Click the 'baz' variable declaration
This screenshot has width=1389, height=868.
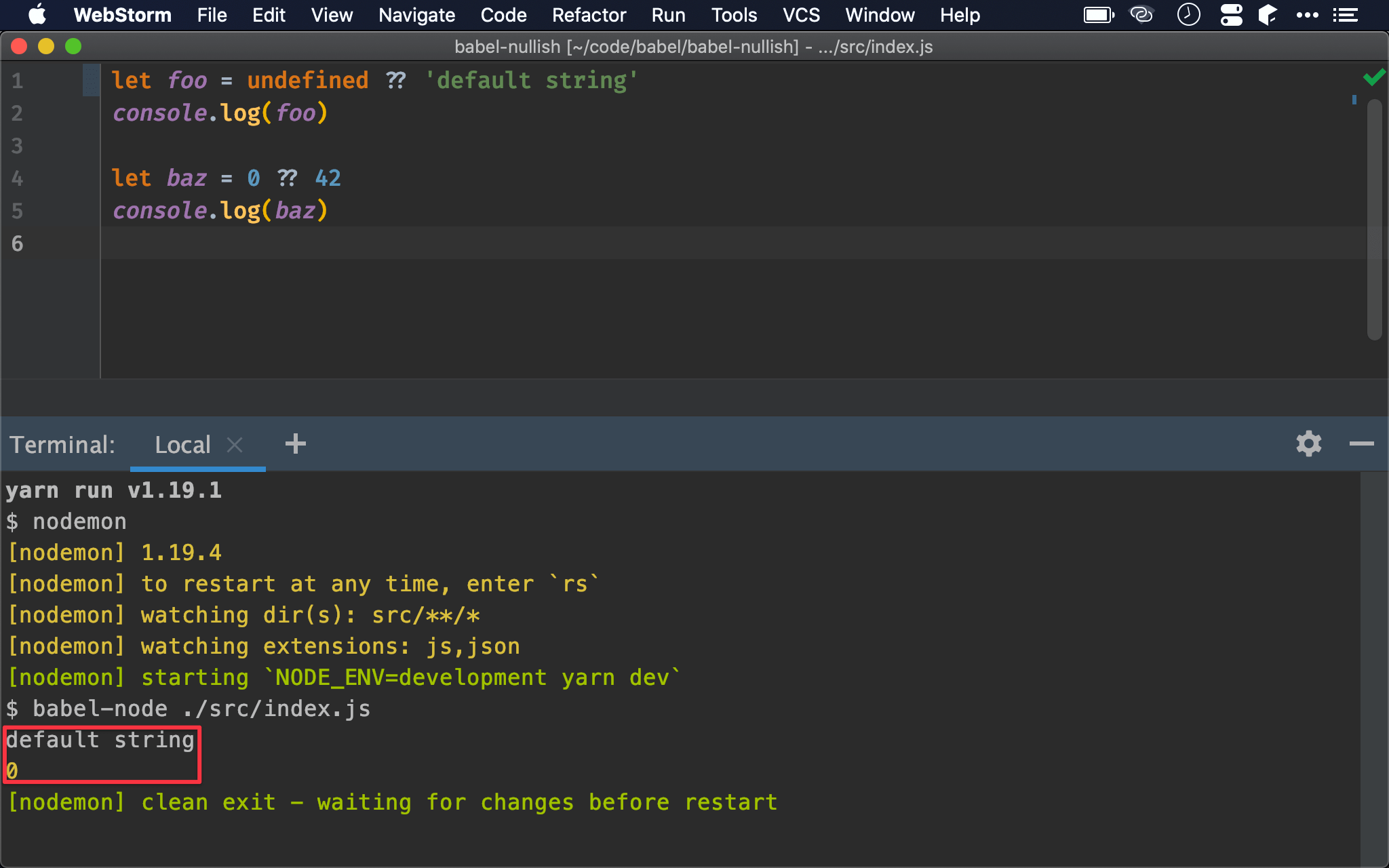click(187, 178)
